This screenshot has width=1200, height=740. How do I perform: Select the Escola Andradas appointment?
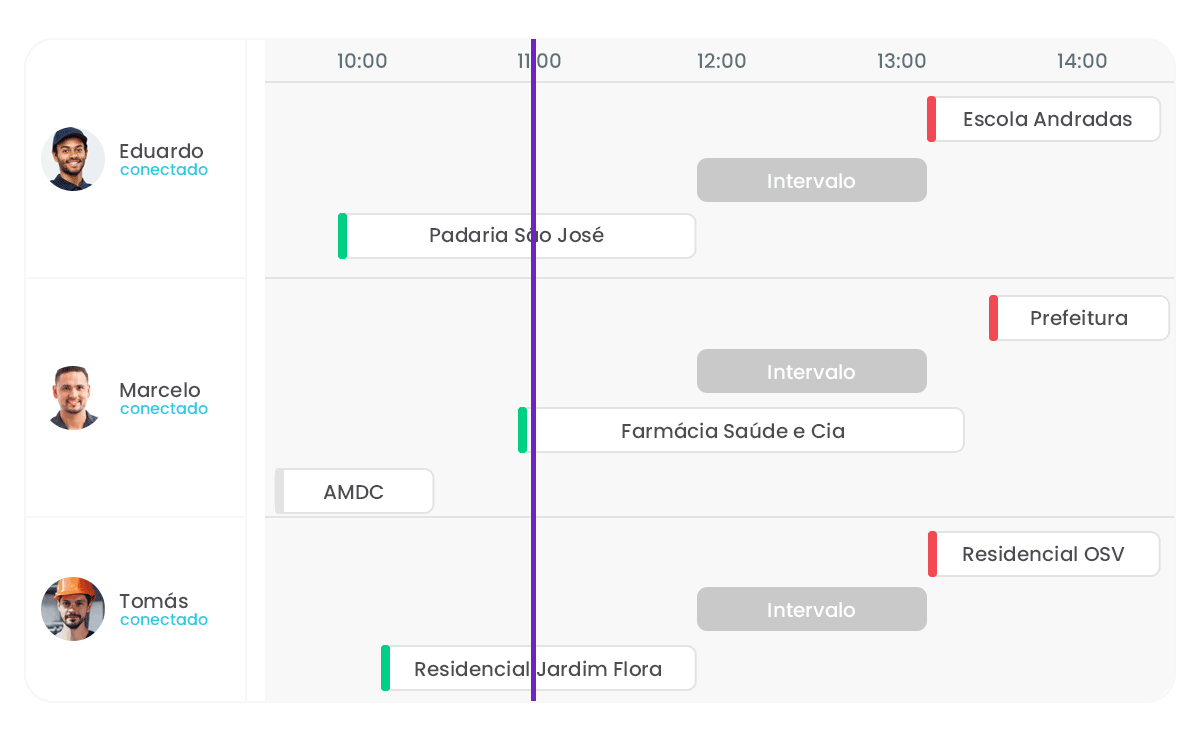click(x=1045, y=119)
